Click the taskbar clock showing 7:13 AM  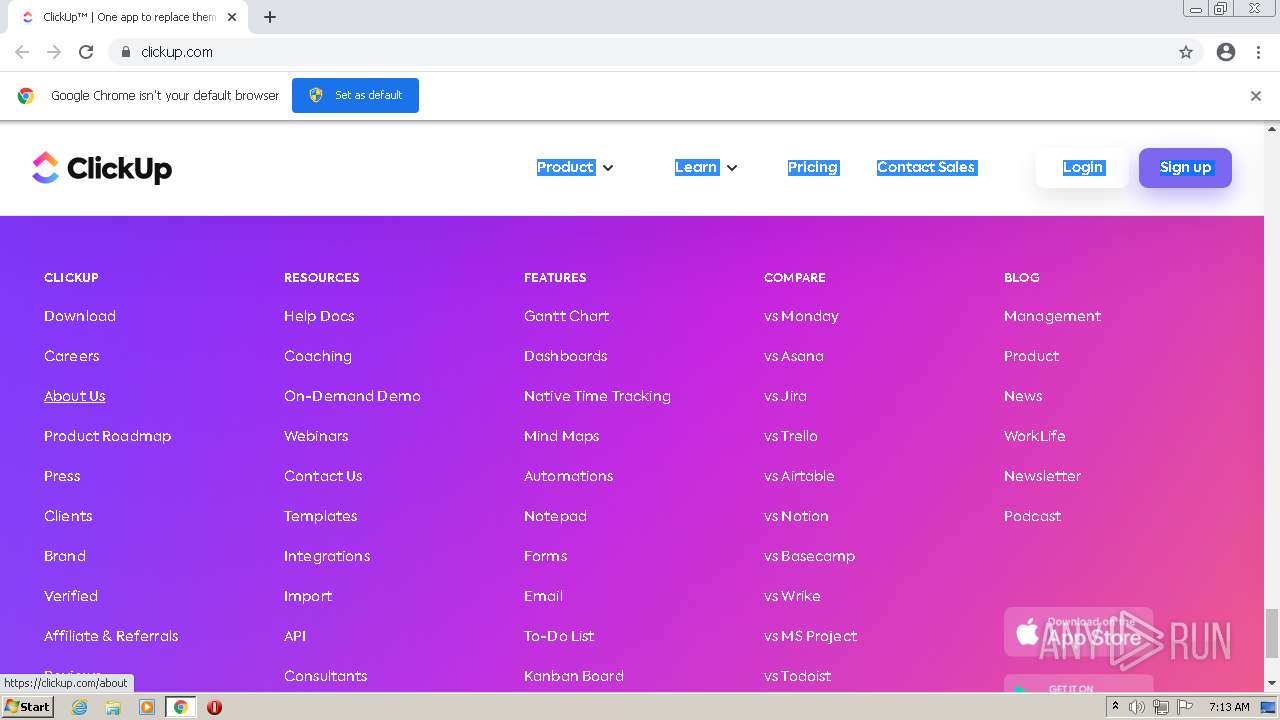[1228, 707]
